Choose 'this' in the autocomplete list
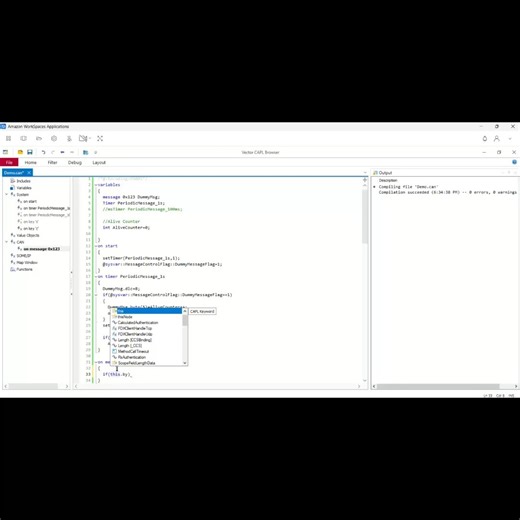The width and height of the screenshot is (520, 520). 147,311
